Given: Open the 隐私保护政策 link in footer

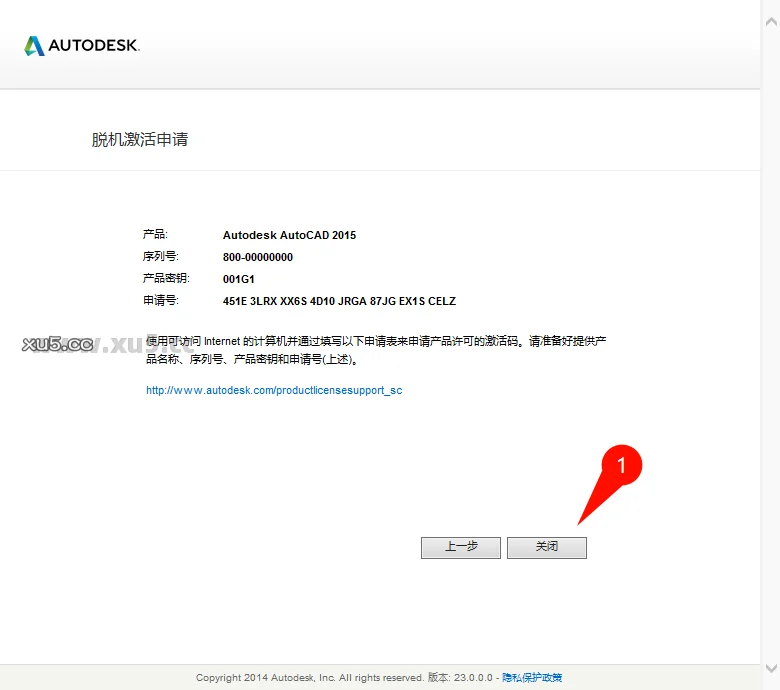Looking at the screenshot, I should [x=532, y=678].
